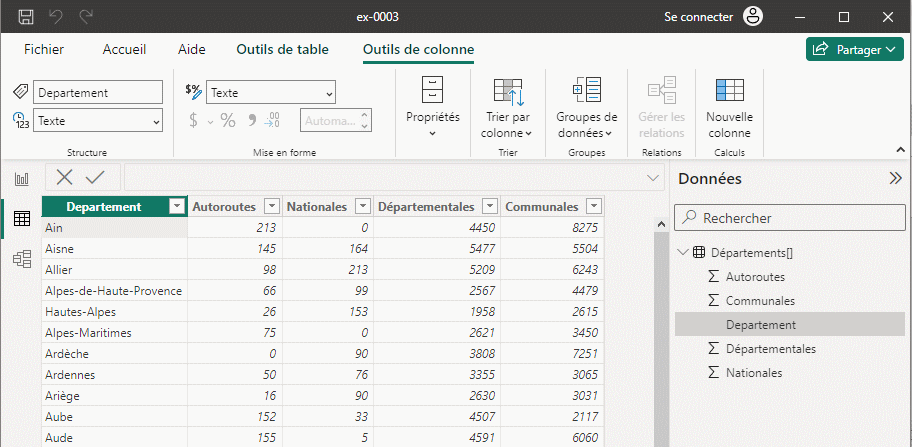Open the Accueil ribbon tab

[124, 49]
